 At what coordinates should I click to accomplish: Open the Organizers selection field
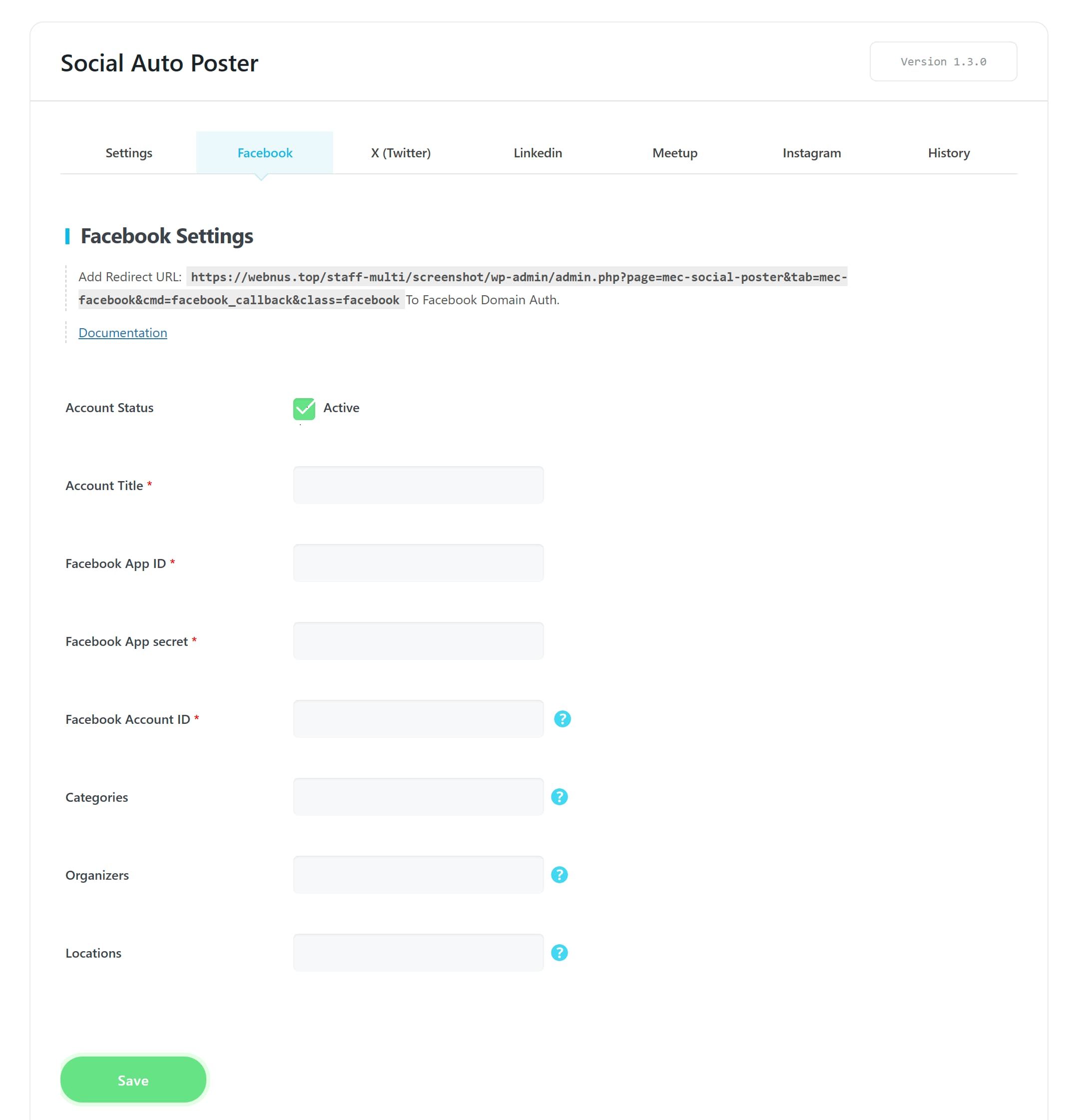tap(418, 874)
